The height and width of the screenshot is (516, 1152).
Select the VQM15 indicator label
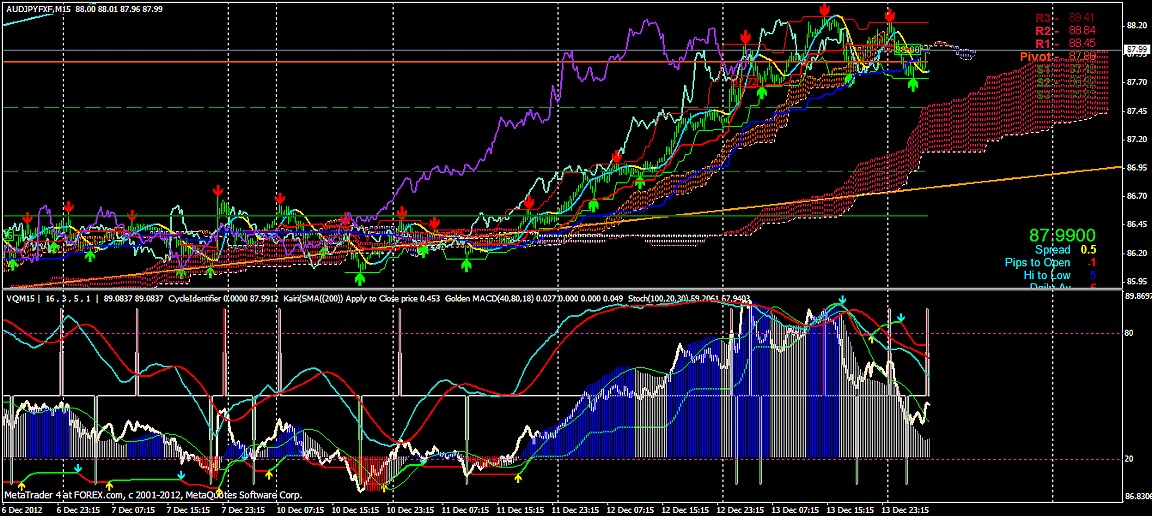click(x=18, y=297)
